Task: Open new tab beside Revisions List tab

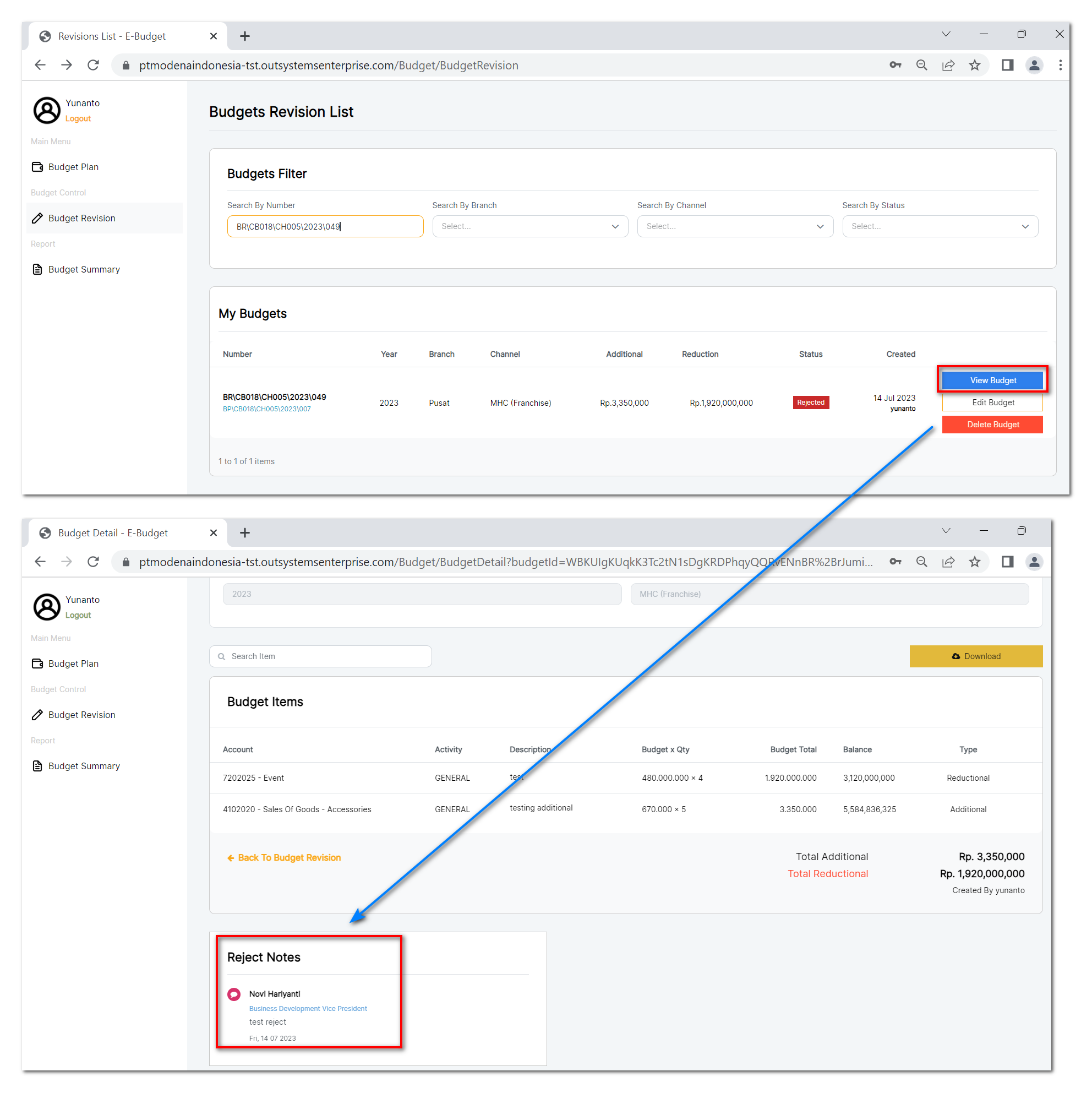Action: (x=244, y=36)
